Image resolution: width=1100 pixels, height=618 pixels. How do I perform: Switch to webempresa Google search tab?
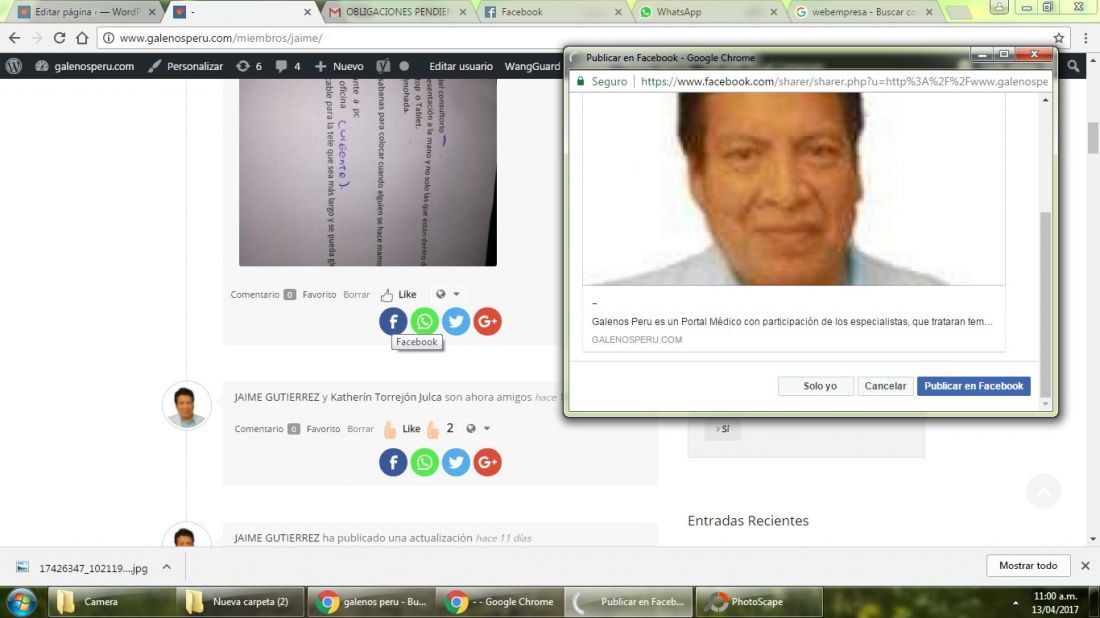(x=864, y=12)
